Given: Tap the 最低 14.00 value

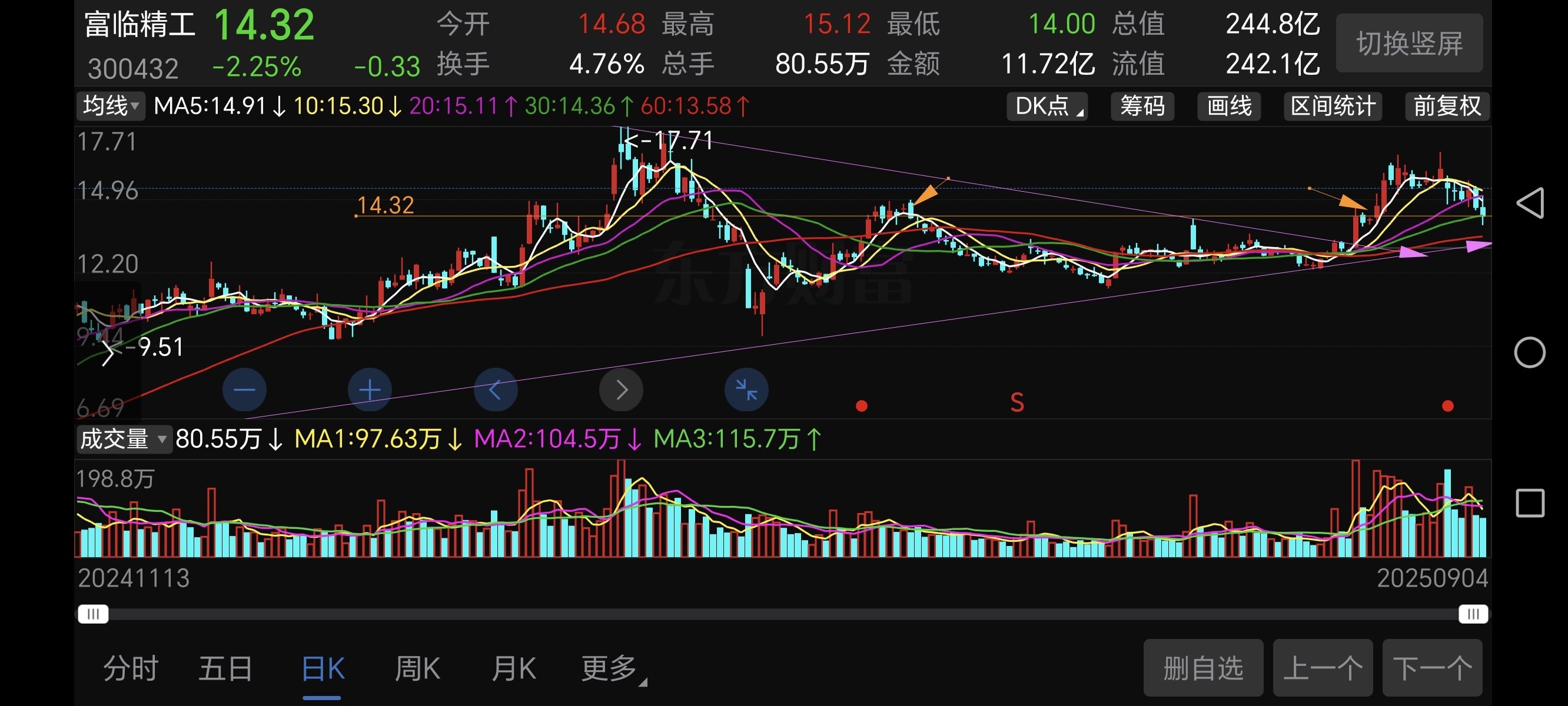Looking at the screenshot, I should coord(1062,24).
